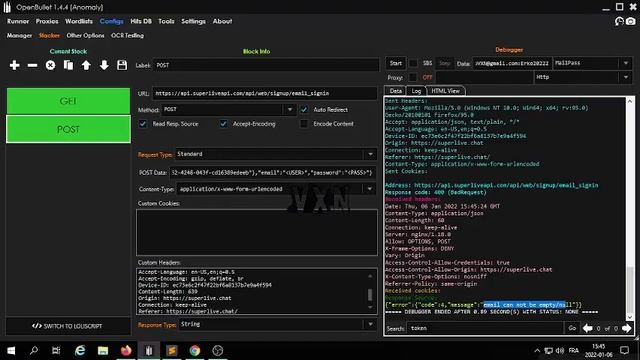This screenshot has height=360, width=640.
Task: Open Task View on the taskbar
Action: pyautogui.click(x=56, y=351)
